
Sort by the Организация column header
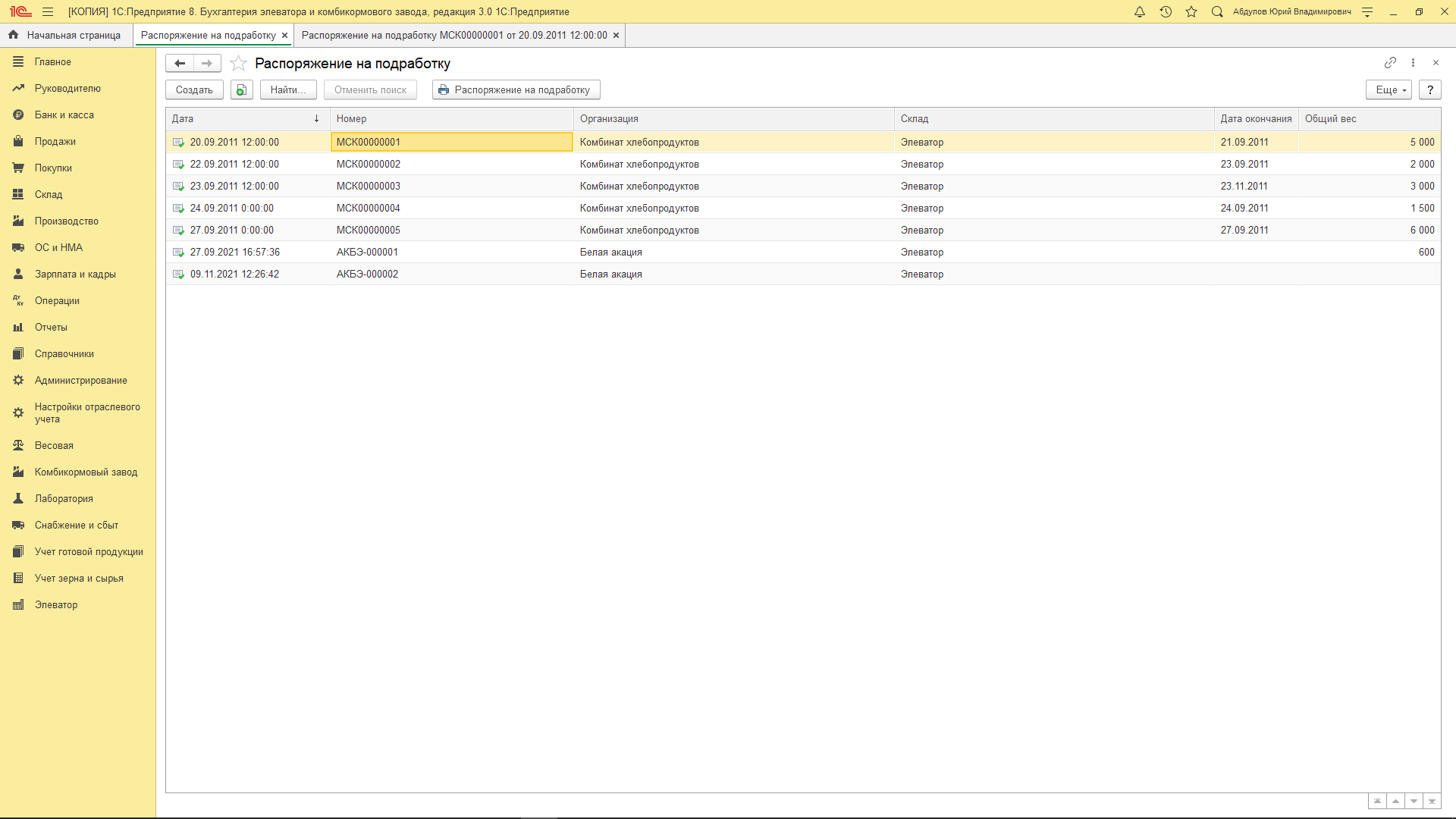(734, 119)
